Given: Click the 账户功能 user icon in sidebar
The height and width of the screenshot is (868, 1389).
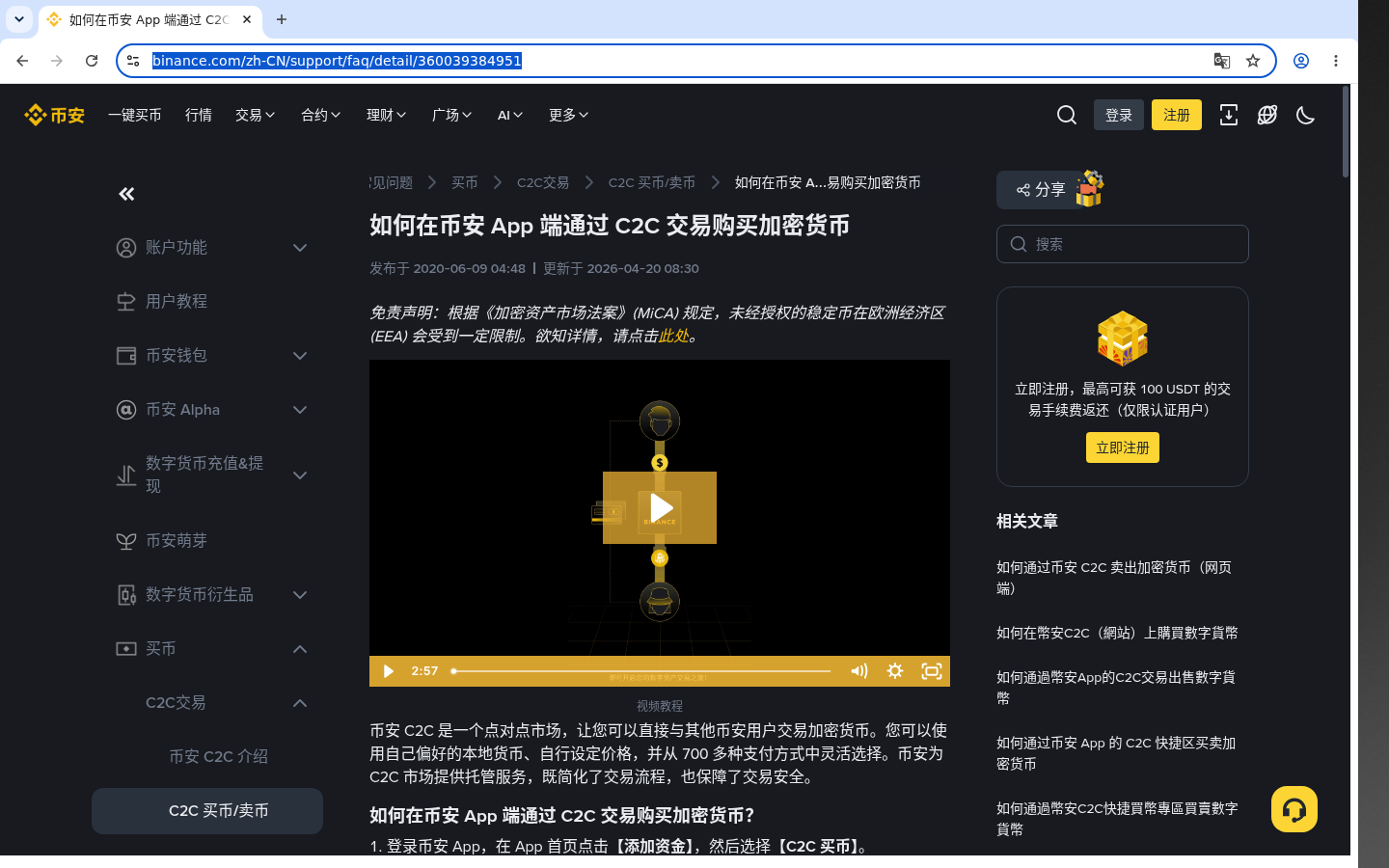Looking at the screenshot, I should [x=126, y=248].
